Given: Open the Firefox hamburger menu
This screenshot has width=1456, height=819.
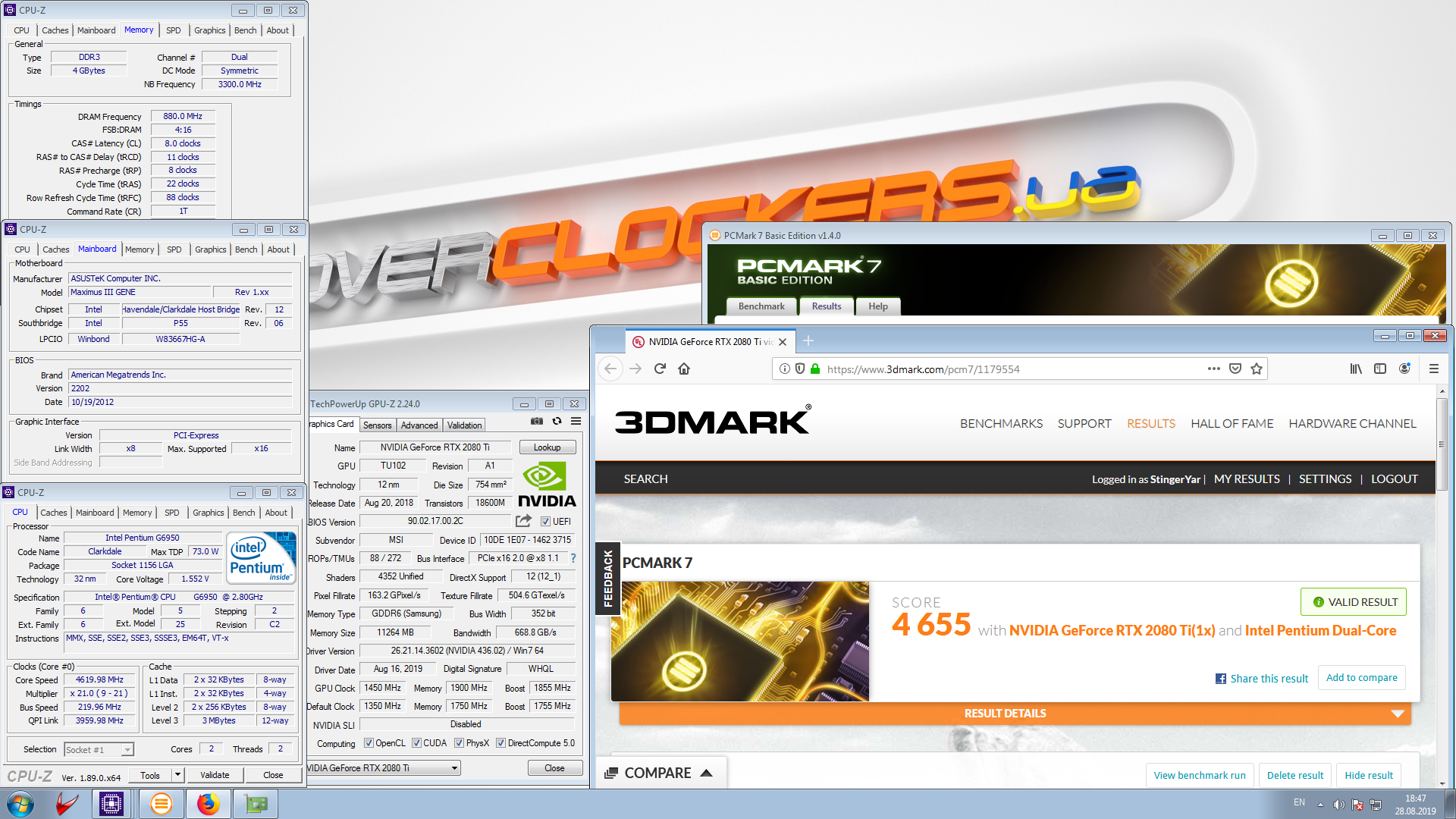Looking at the screenshot, I should point(1434,369).
